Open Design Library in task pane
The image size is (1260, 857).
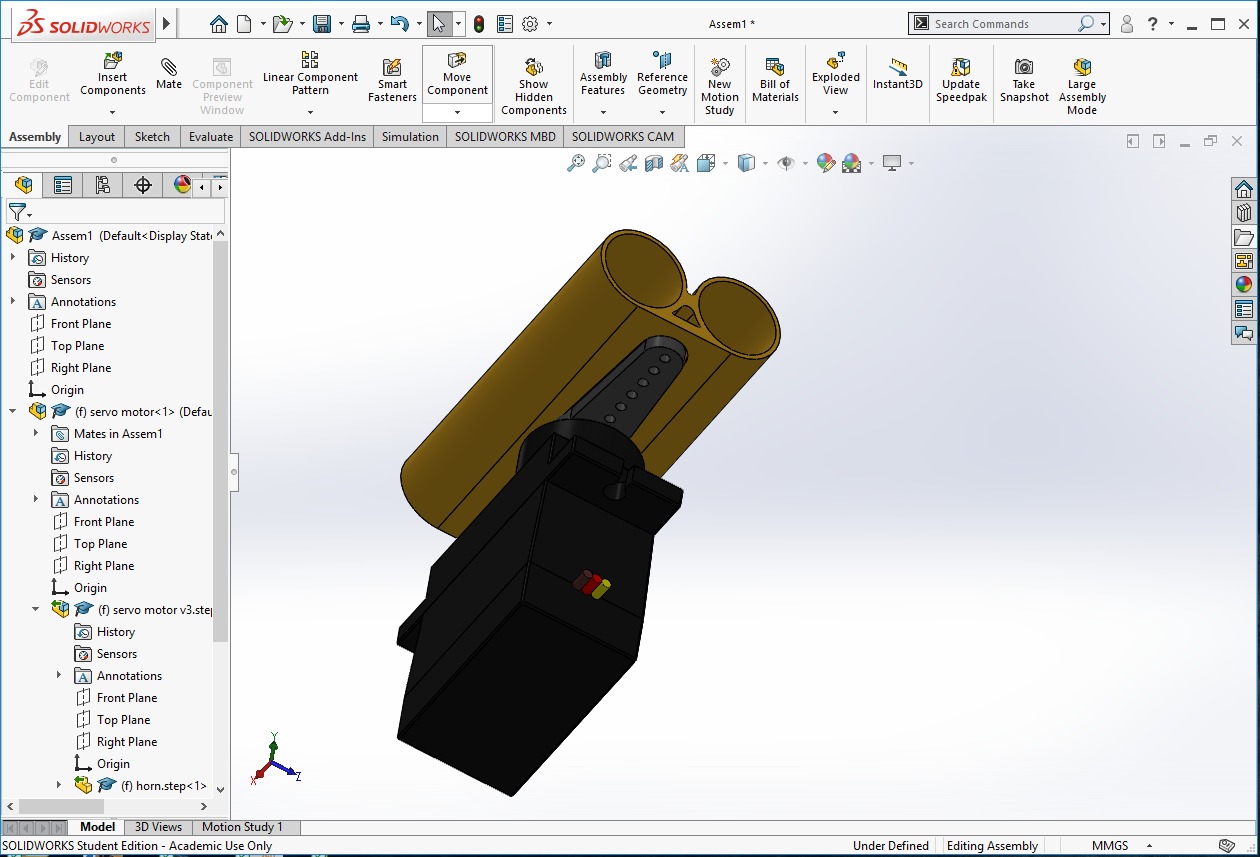[x=1244, y=213]
